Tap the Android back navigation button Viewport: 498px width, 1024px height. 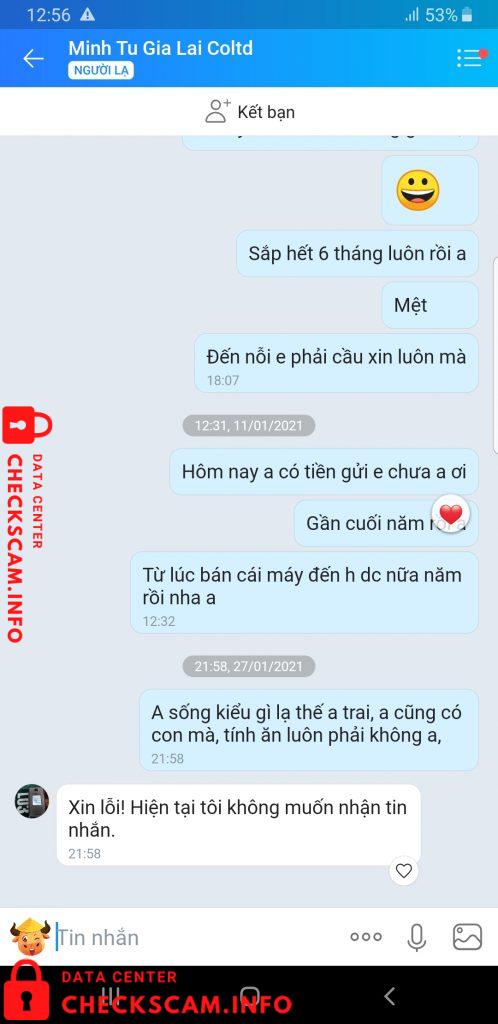[390, 996]
